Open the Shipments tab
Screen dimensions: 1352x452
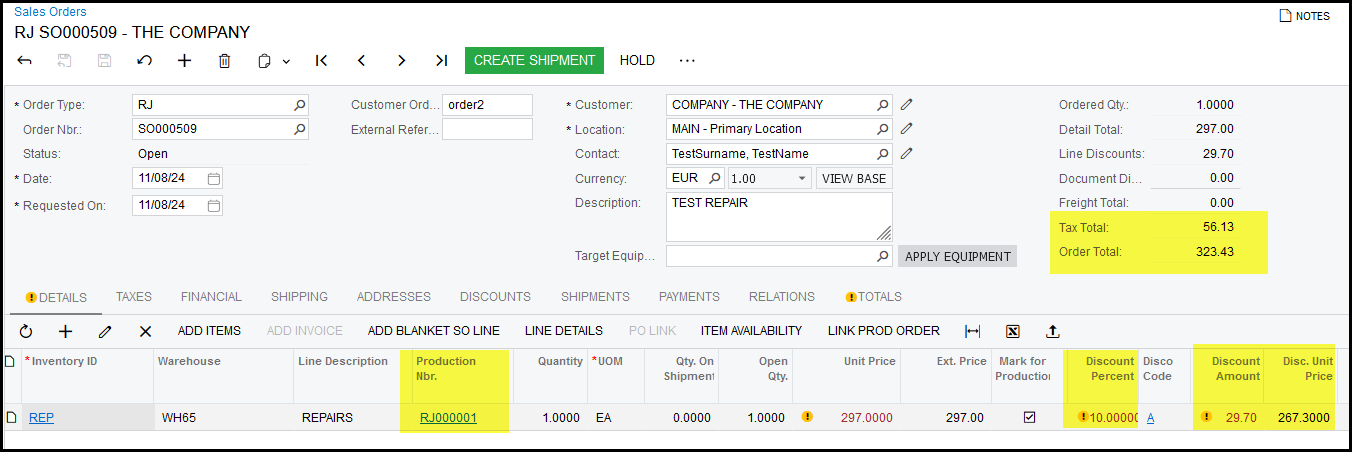click(x=595, y=297)
